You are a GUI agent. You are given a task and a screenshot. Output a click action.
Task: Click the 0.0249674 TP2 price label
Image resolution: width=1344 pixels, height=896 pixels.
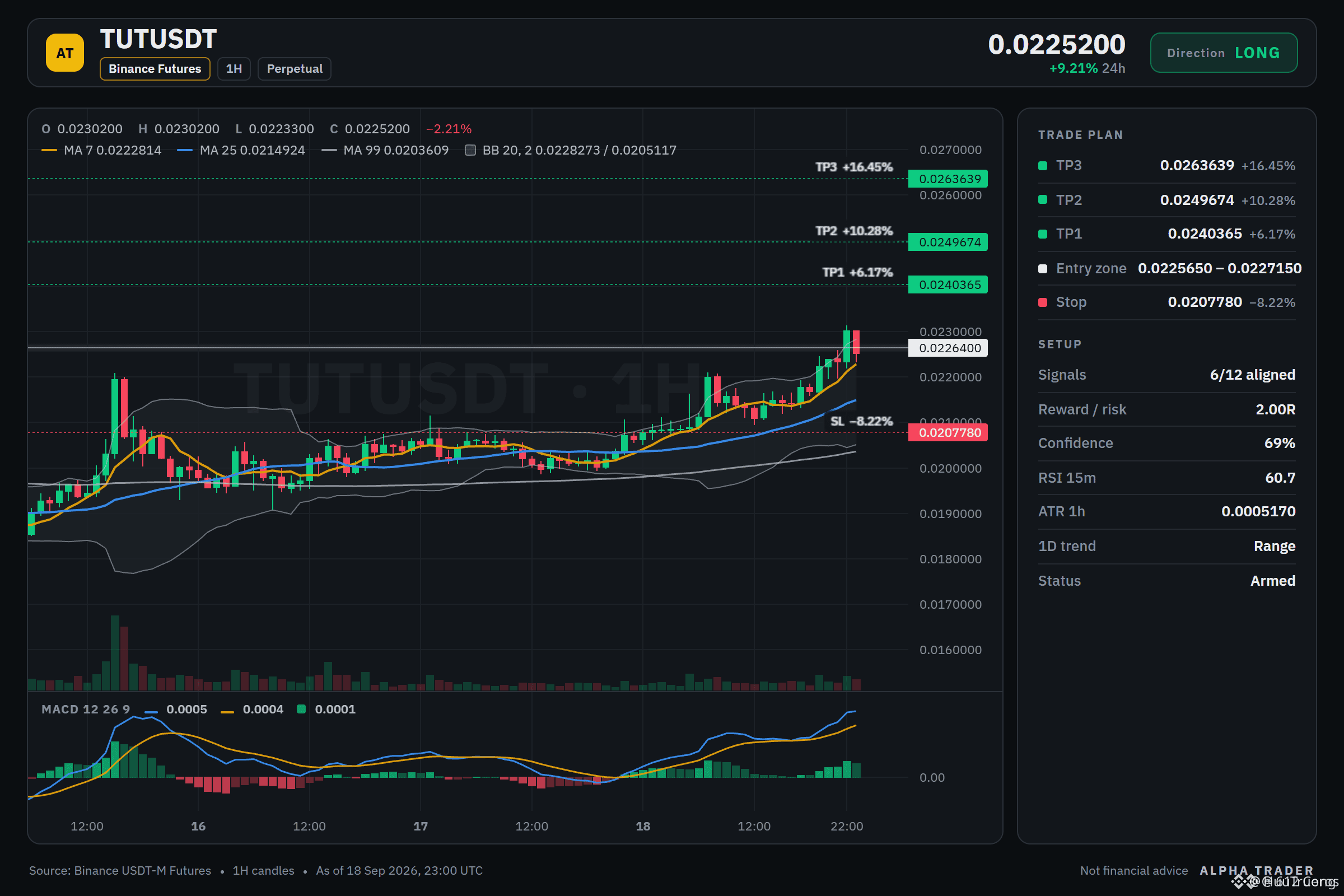[x=948, y=242]
